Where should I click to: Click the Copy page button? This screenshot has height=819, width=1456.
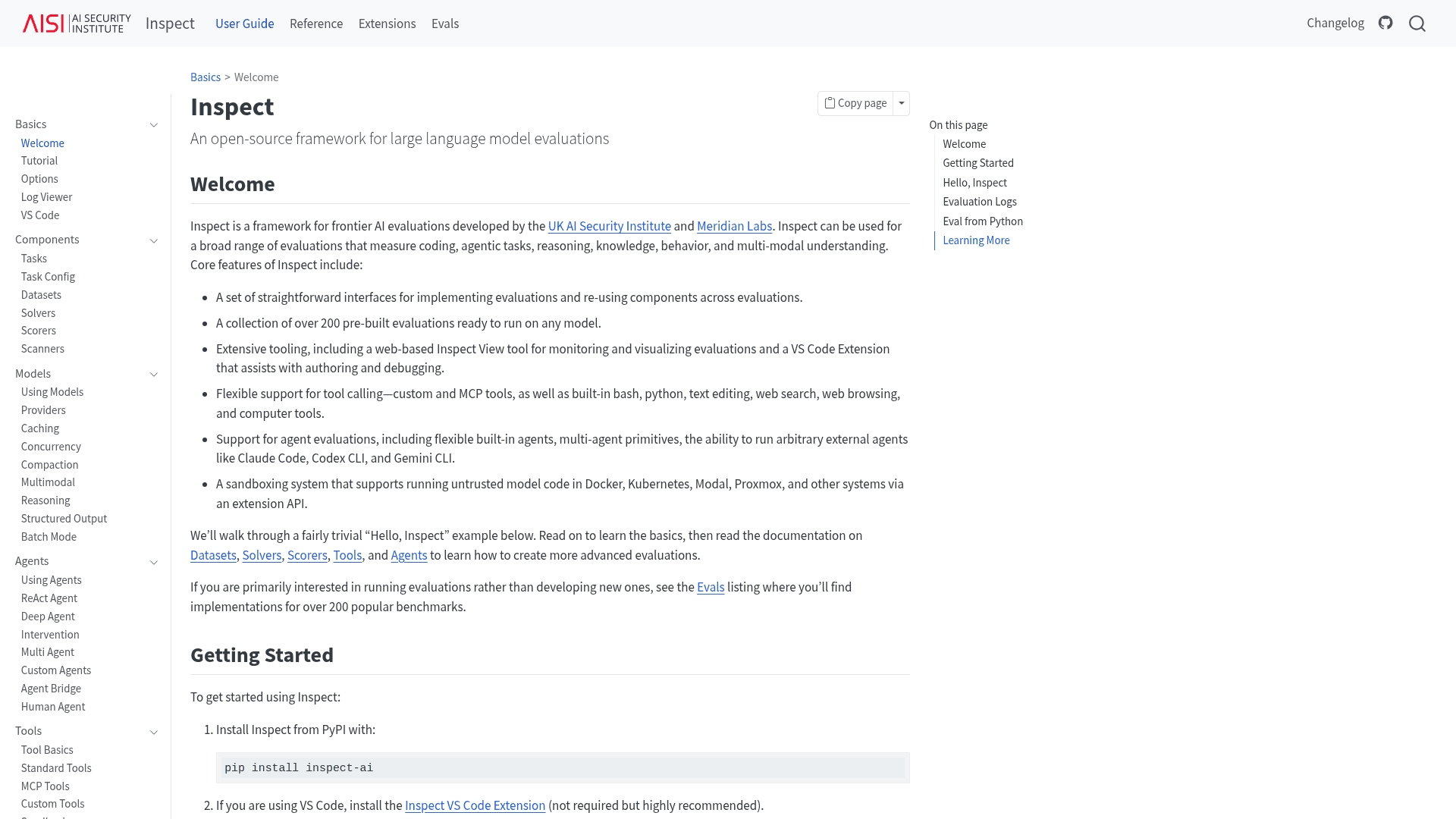coord(855,103)
